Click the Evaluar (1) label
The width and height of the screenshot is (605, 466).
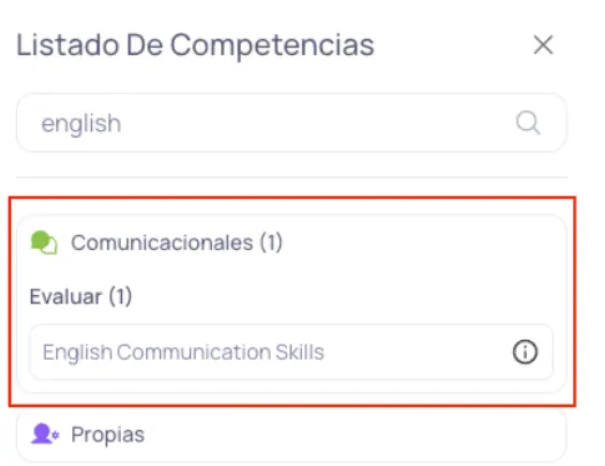[x=81, y=296]
